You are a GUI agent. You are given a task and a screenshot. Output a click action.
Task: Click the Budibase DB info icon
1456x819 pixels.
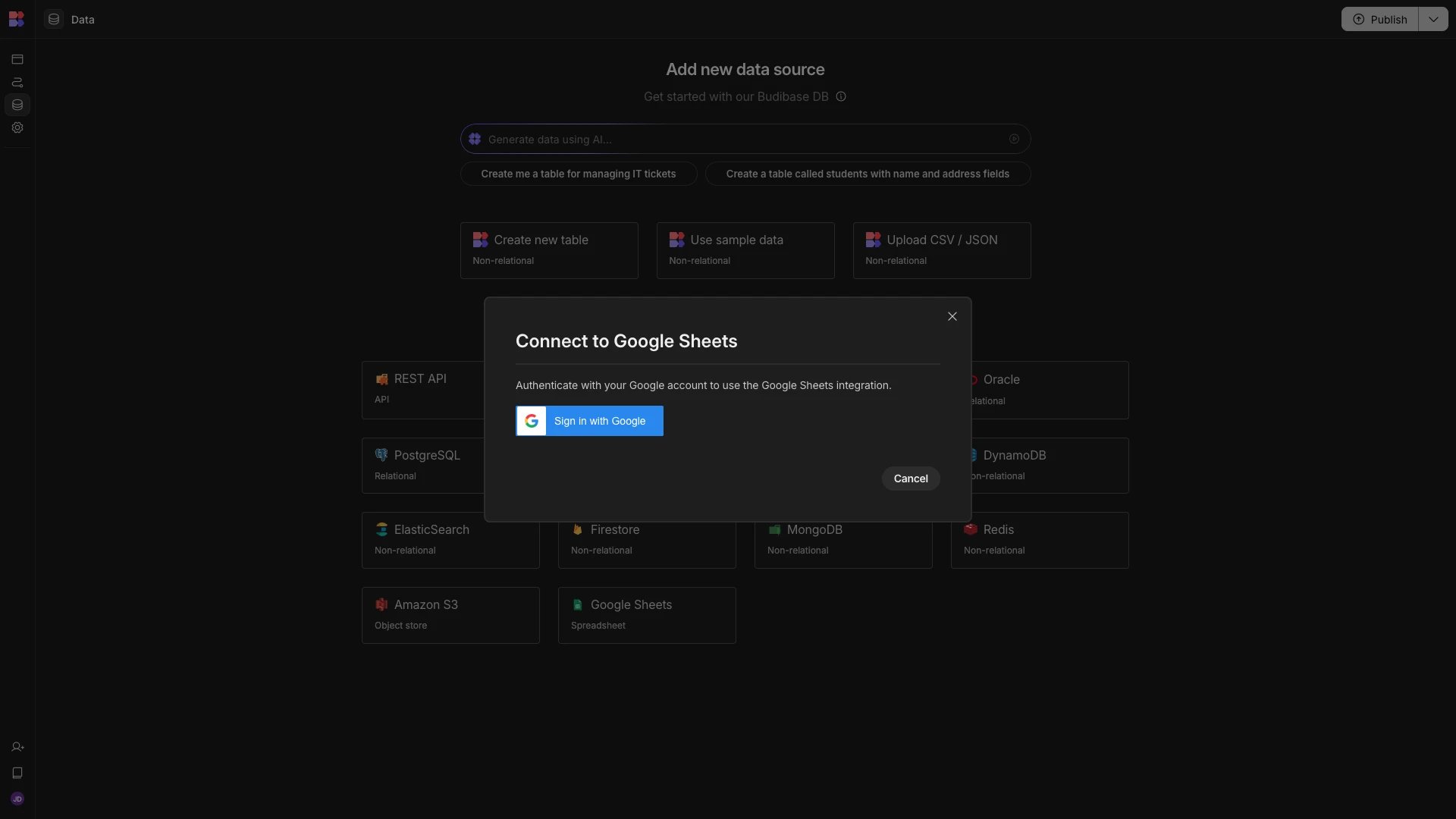(841, 96)
